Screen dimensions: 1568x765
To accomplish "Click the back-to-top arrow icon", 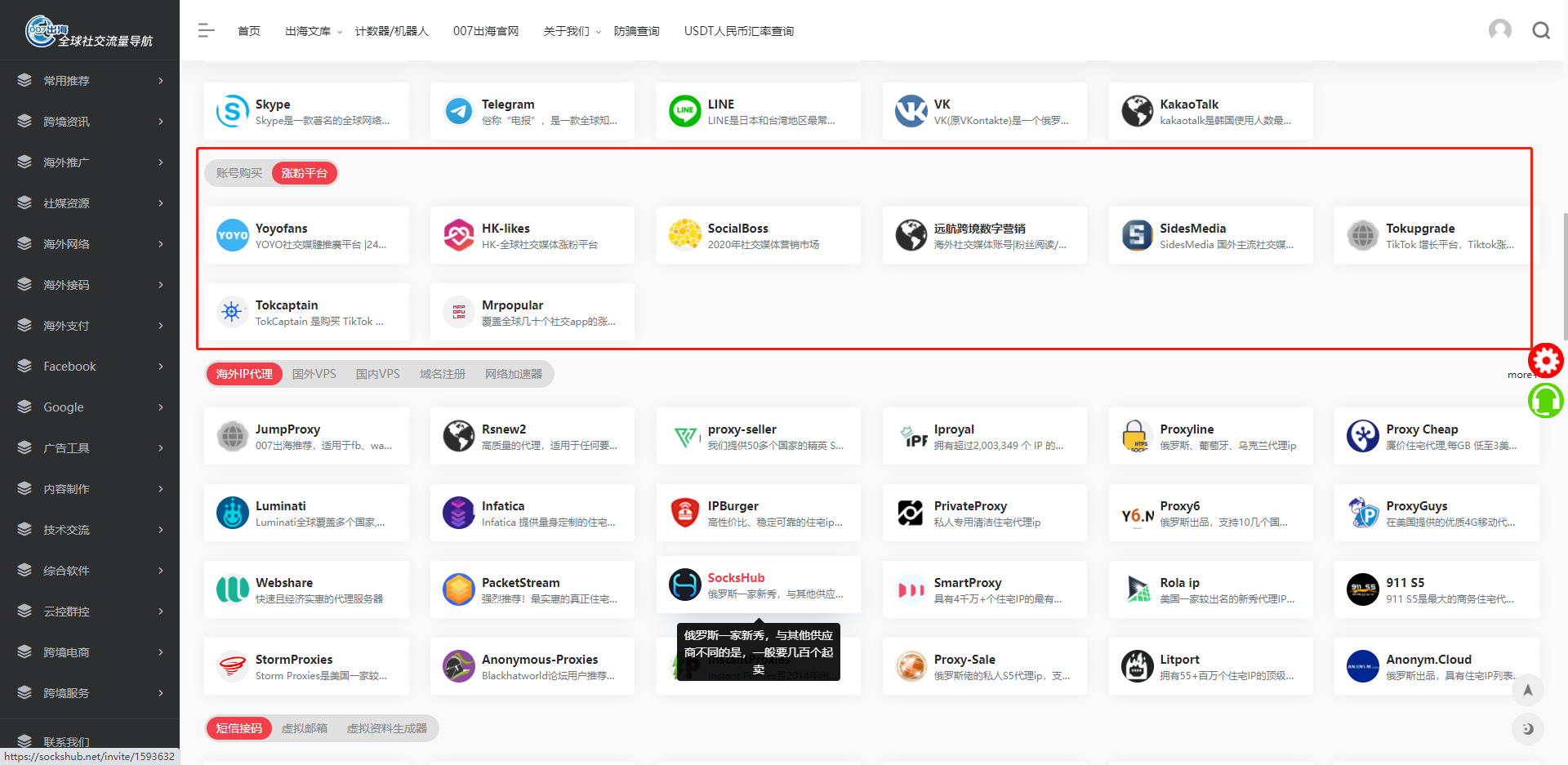I will click(x=1528, y=690).
